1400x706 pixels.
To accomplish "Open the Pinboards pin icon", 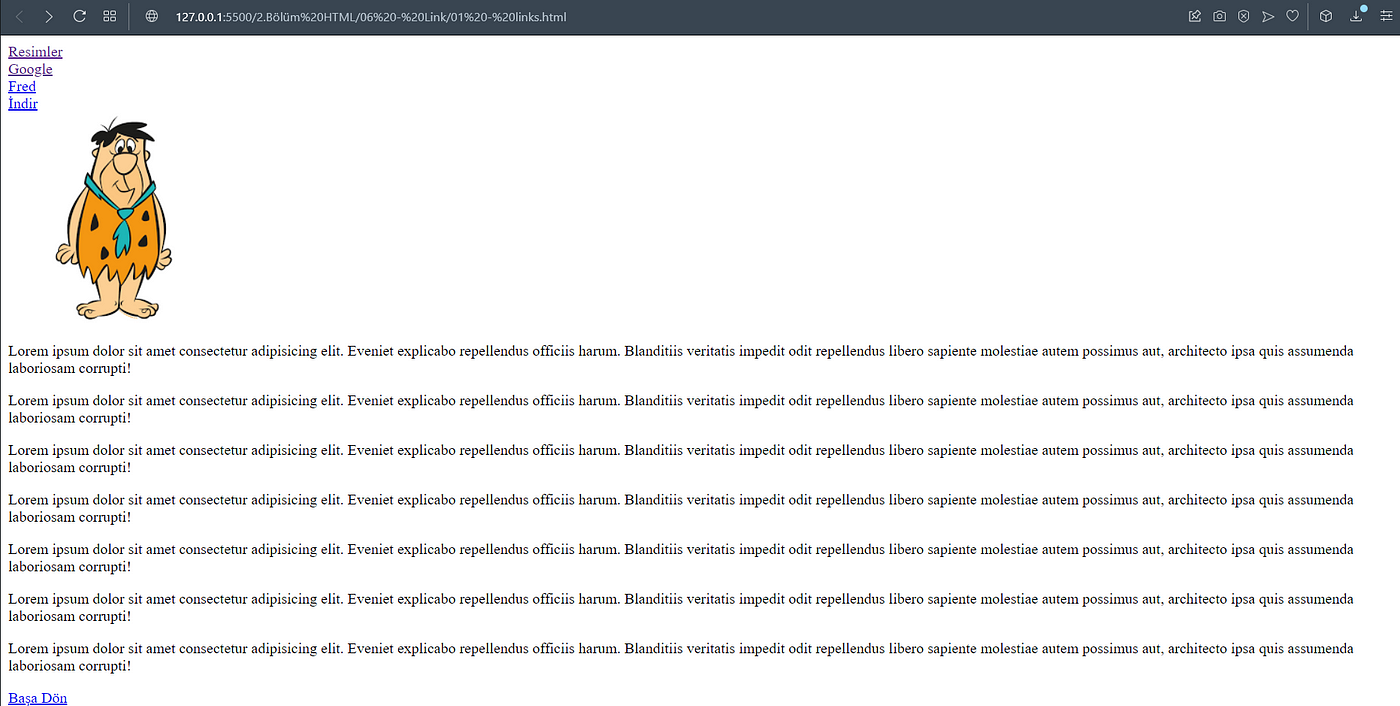I will tap(1194, 17).
